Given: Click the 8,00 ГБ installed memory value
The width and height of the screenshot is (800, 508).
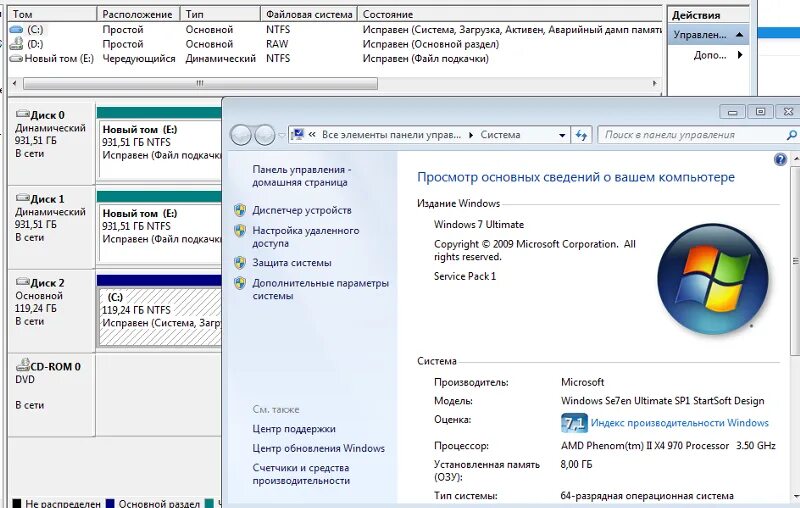Looking at the screenshot, I should 576,464.
